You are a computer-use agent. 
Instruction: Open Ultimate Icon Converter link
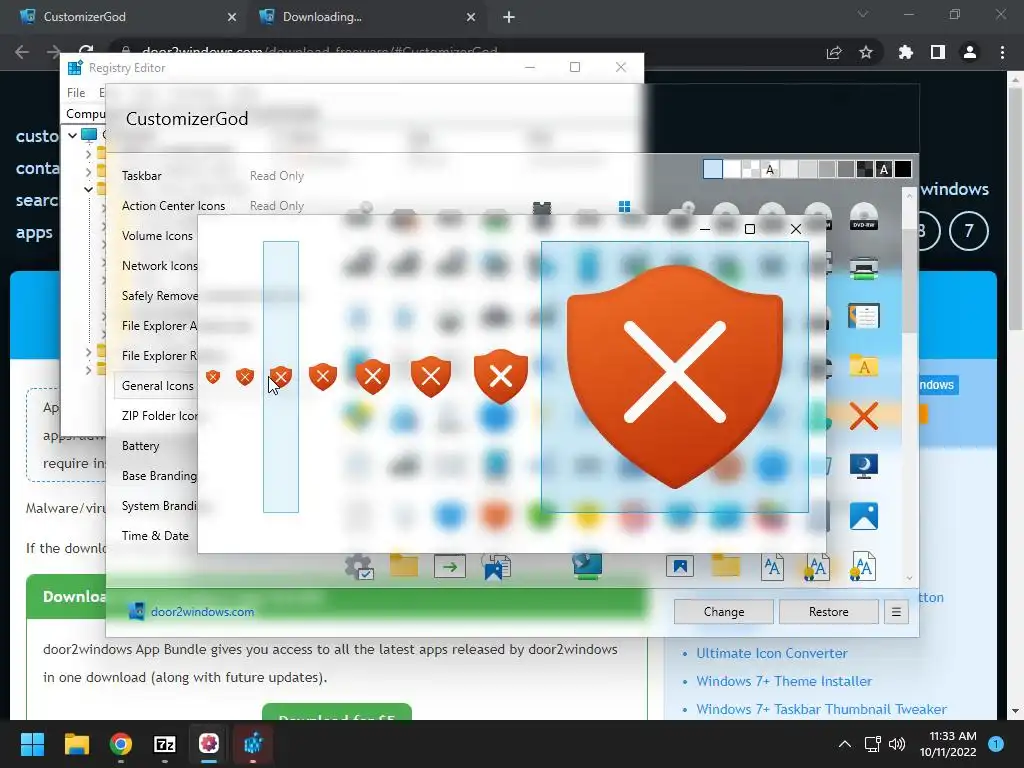(x=771, y=653)
